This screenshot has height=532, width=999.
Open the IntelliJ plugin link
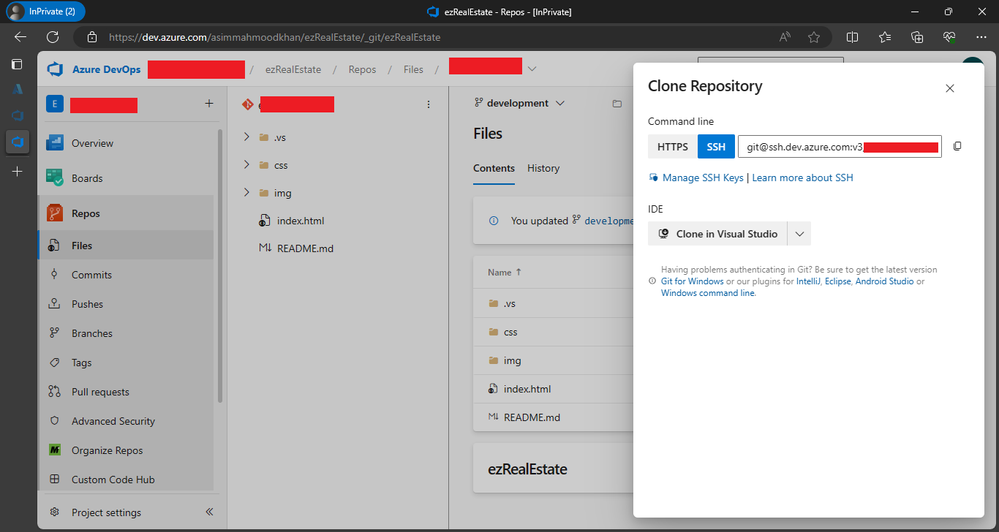point(808,281)
